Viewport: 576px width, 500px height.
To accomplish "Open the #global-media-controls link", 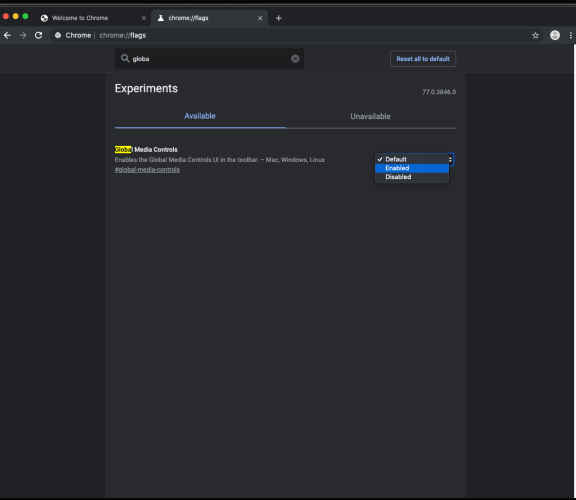I will (147, 170).
